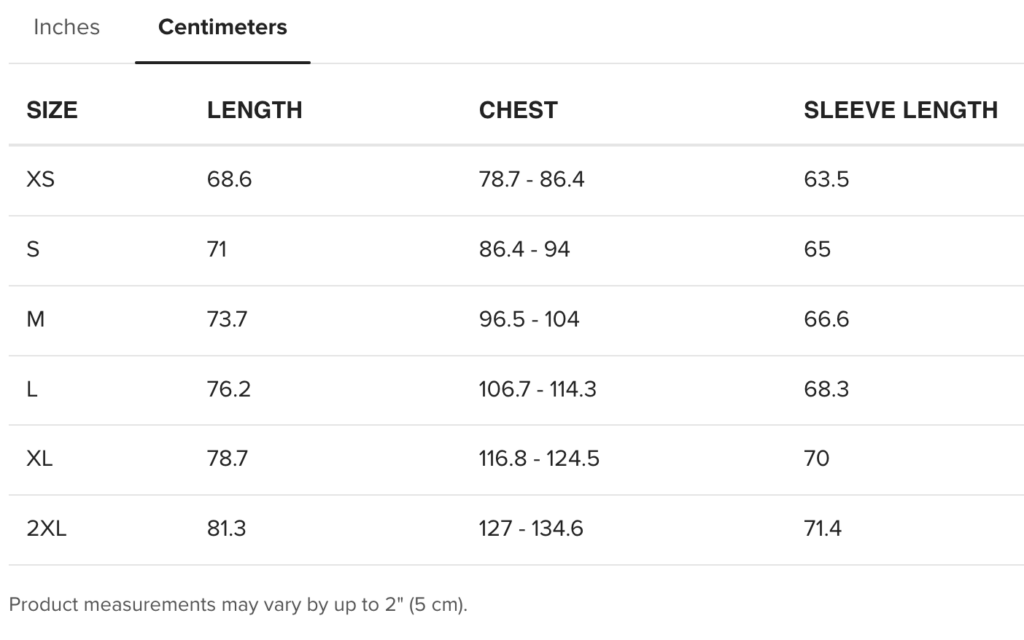Click the SLEEVE LENGTH column header
Image resolution: width=1024 pixels, height=640 pixels.
click(x=900, y=111)
